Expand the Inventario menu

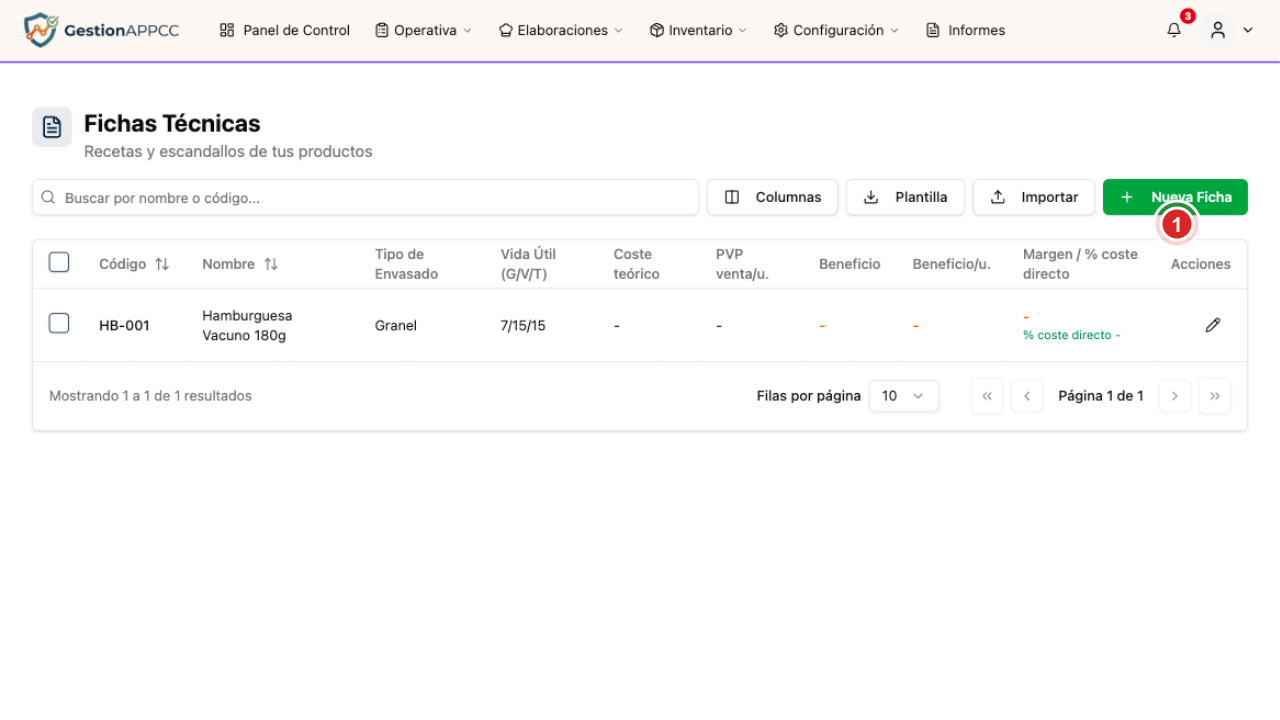[698, 30]
